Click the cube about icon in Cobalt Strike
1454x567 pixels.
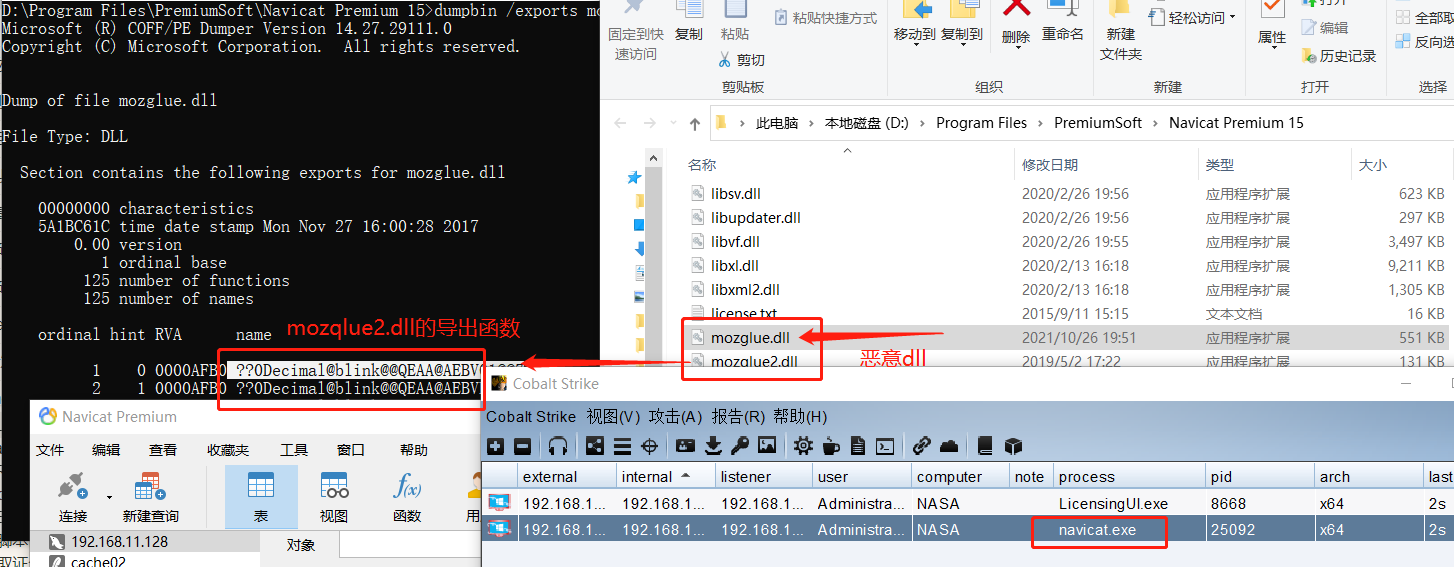pos(1013,446)
